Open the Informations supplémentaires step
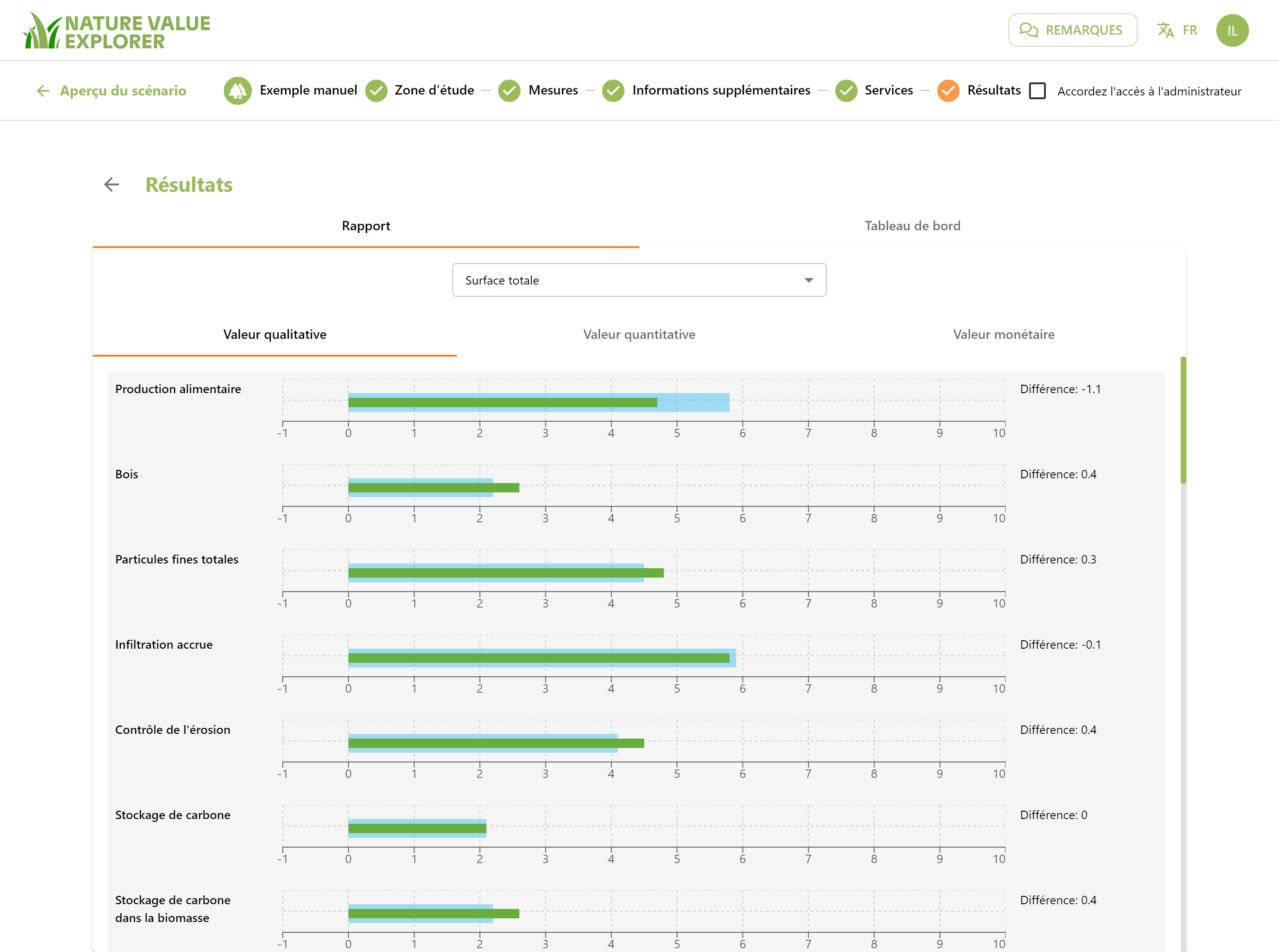Screen dimensions: 1279x952 point(721,90)
